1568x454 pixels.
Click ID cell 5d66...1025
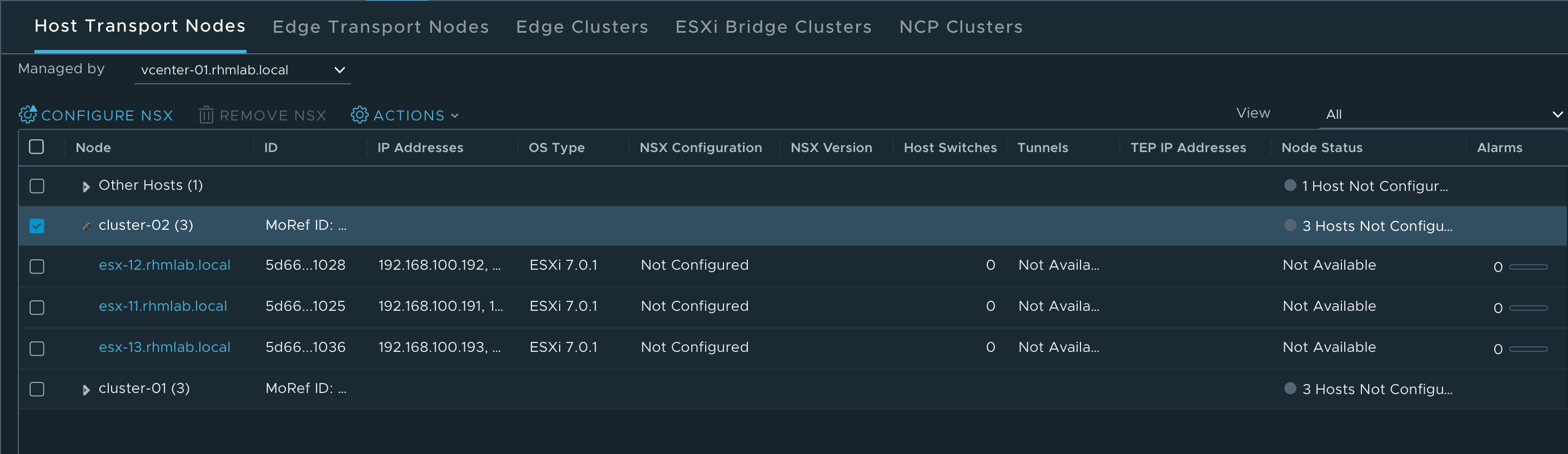(305, 306)
